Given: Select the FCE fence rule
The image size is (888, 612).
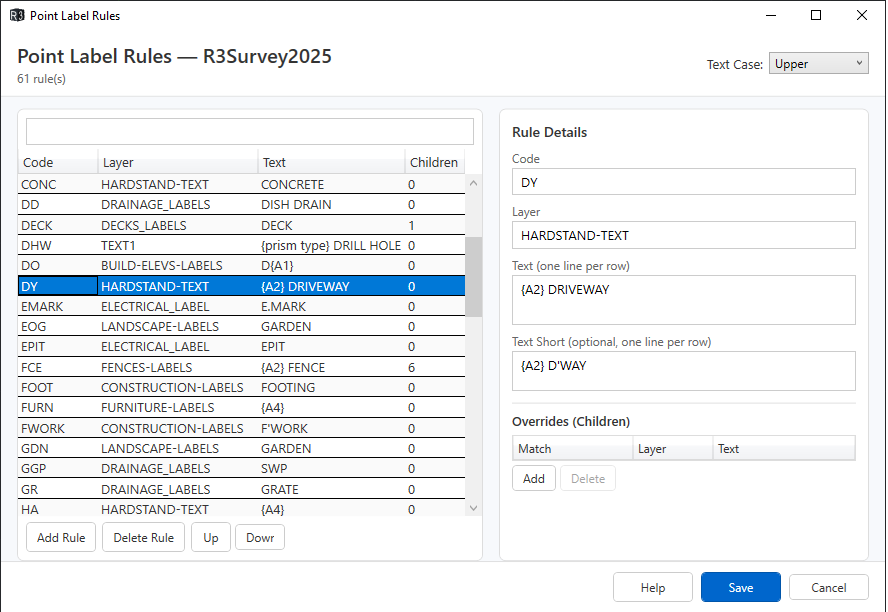Looking at the screenshot, I should [x=242, y=367].
